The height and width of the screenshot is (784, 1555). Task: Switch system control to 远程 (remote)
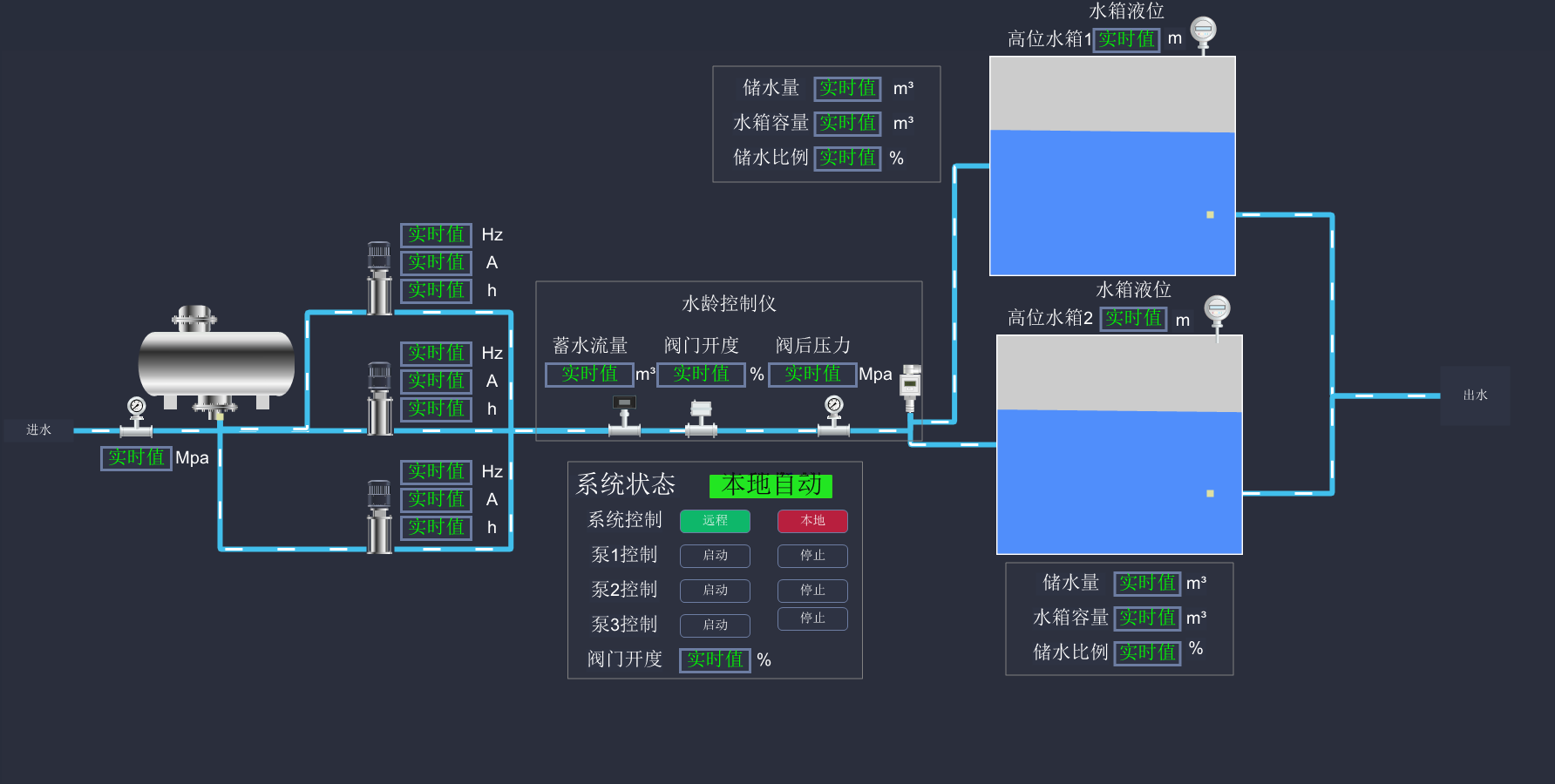click(x=715, y=521)
